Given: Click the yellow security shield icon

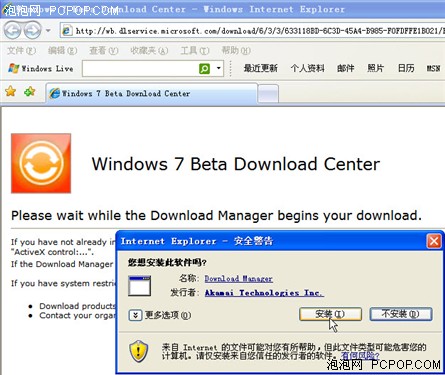Looking at the screenshot, I should click(x=139, y=351).
